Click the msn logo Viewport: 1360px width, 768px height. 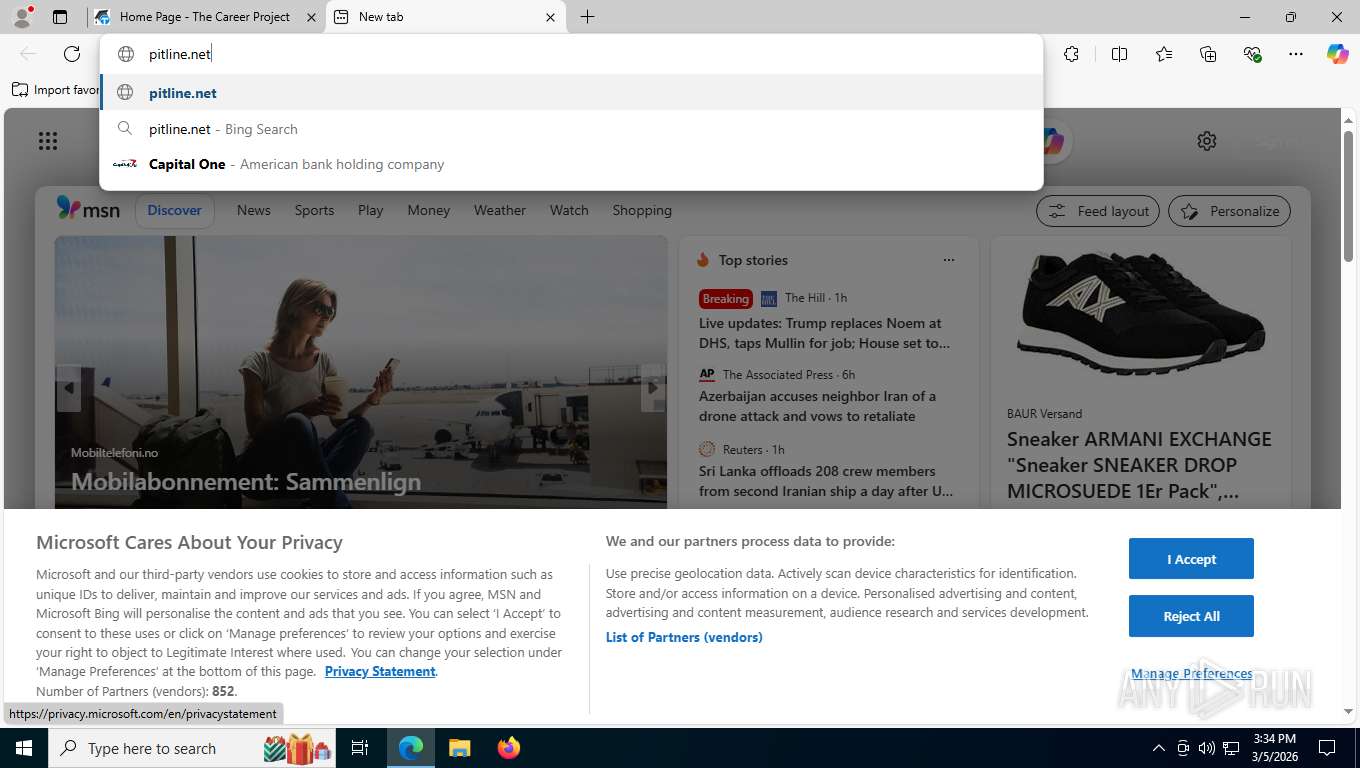(88, 209)
